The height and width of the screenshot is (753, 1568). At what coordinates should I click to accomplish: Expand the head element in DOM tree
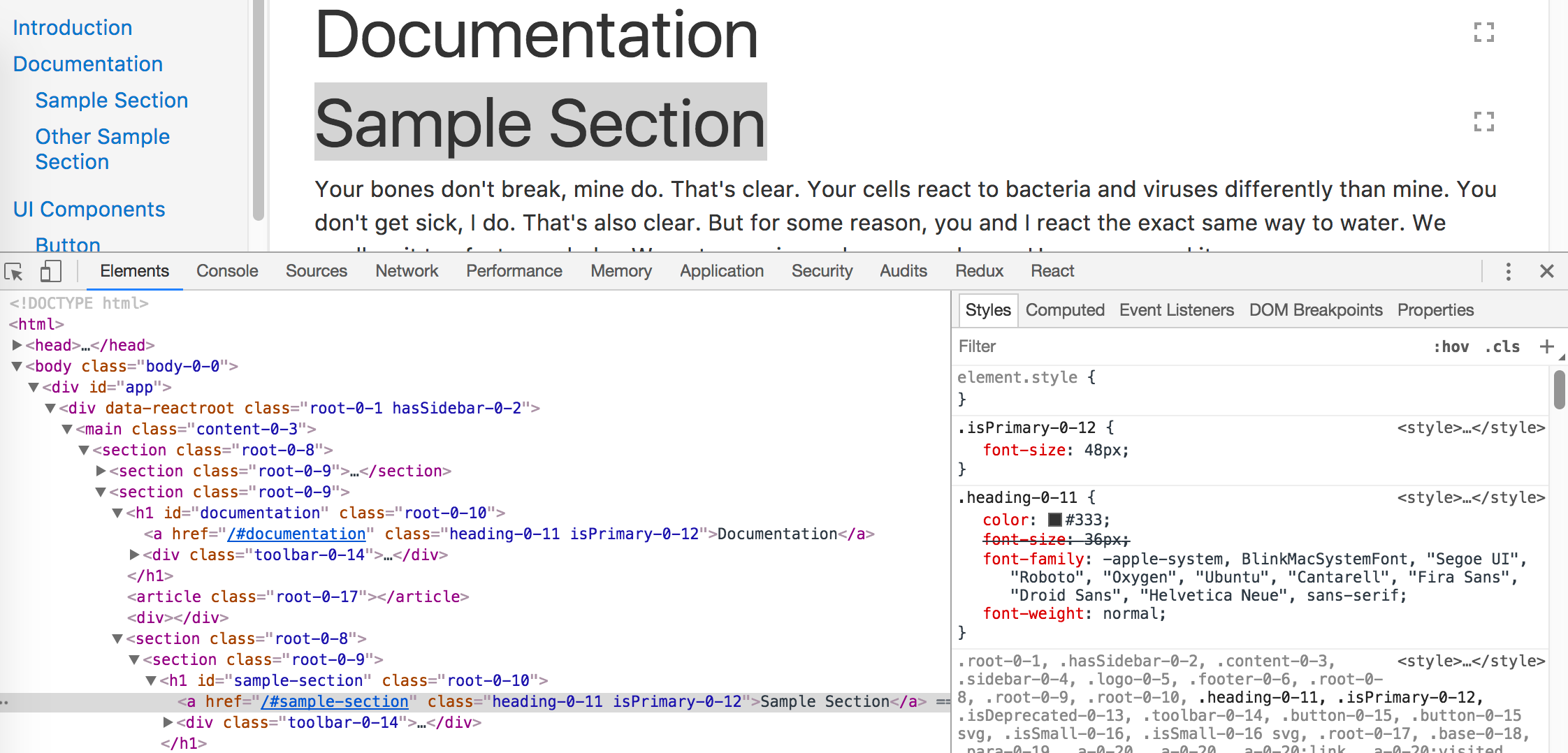pyautogui.click(x=17, y=344)
